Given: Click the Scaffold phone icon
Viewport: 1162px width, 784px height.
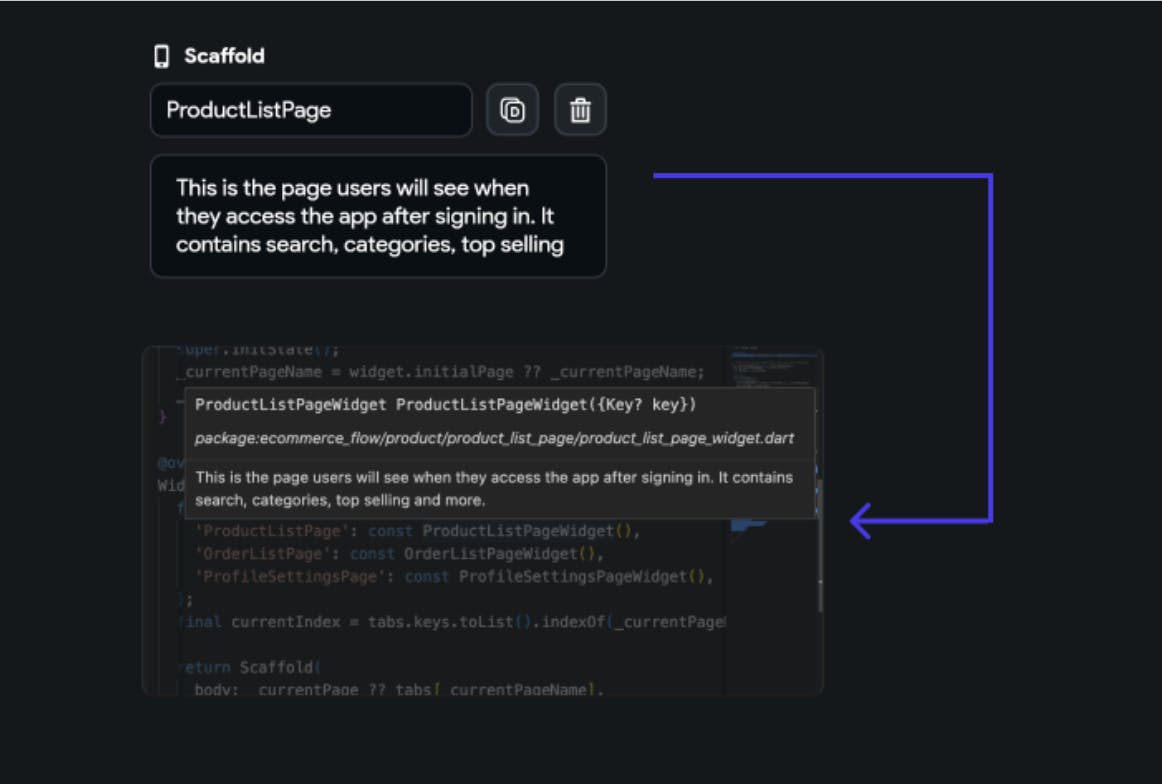Looking at the screenshot, I should (x=161, y=56).
